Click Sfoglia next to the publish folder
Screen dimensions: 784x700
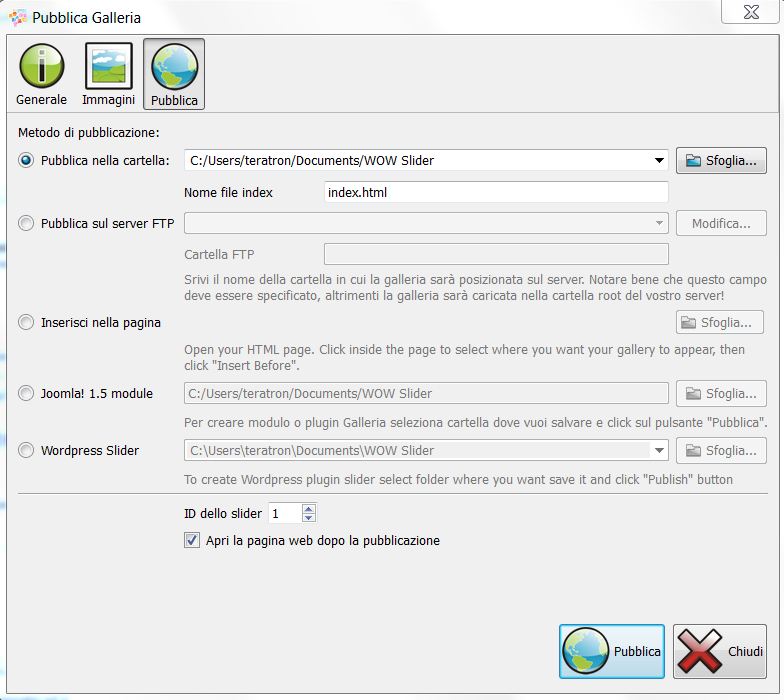721,160
